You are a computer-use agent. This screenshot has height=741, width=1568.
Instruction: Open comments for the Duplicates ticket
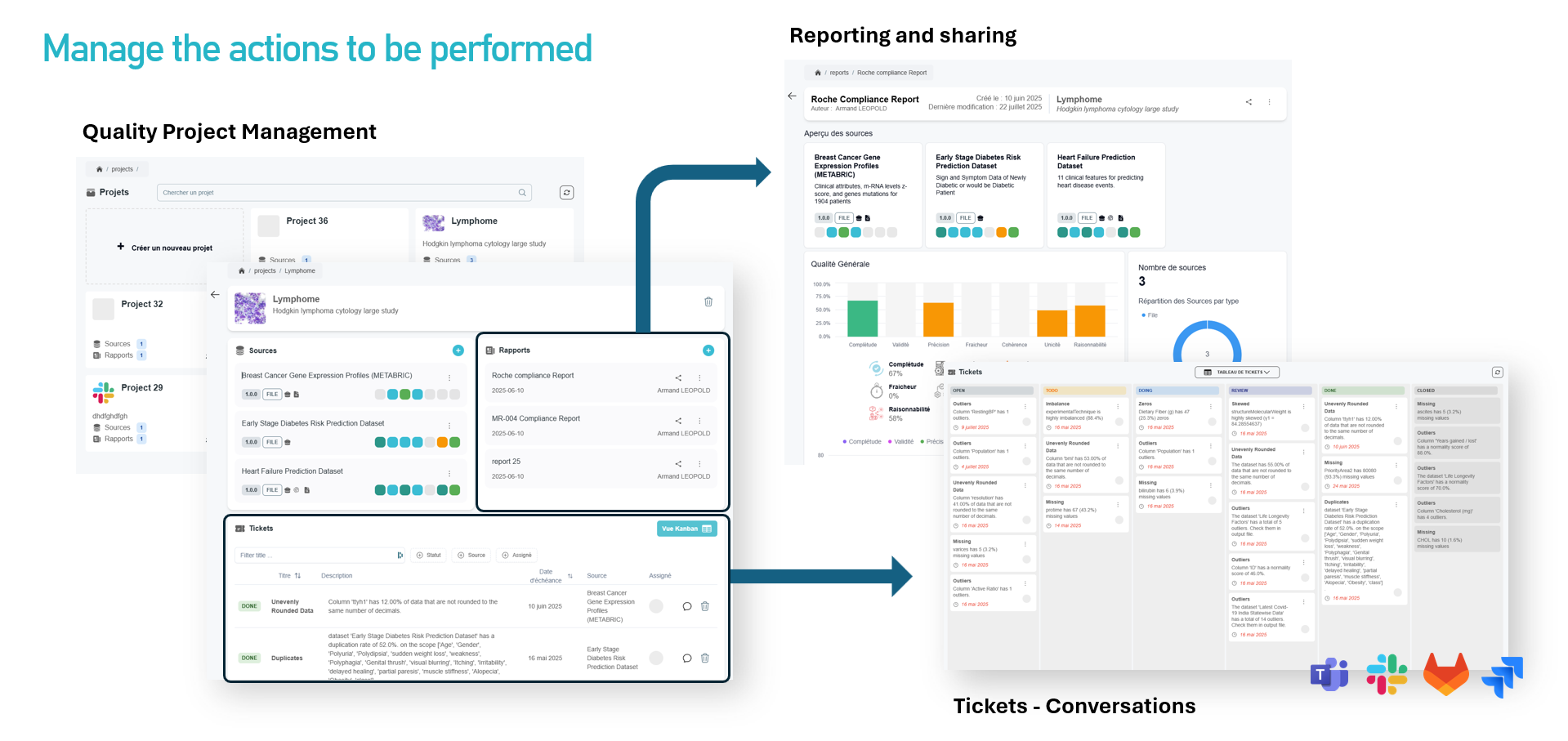[687, 658]
